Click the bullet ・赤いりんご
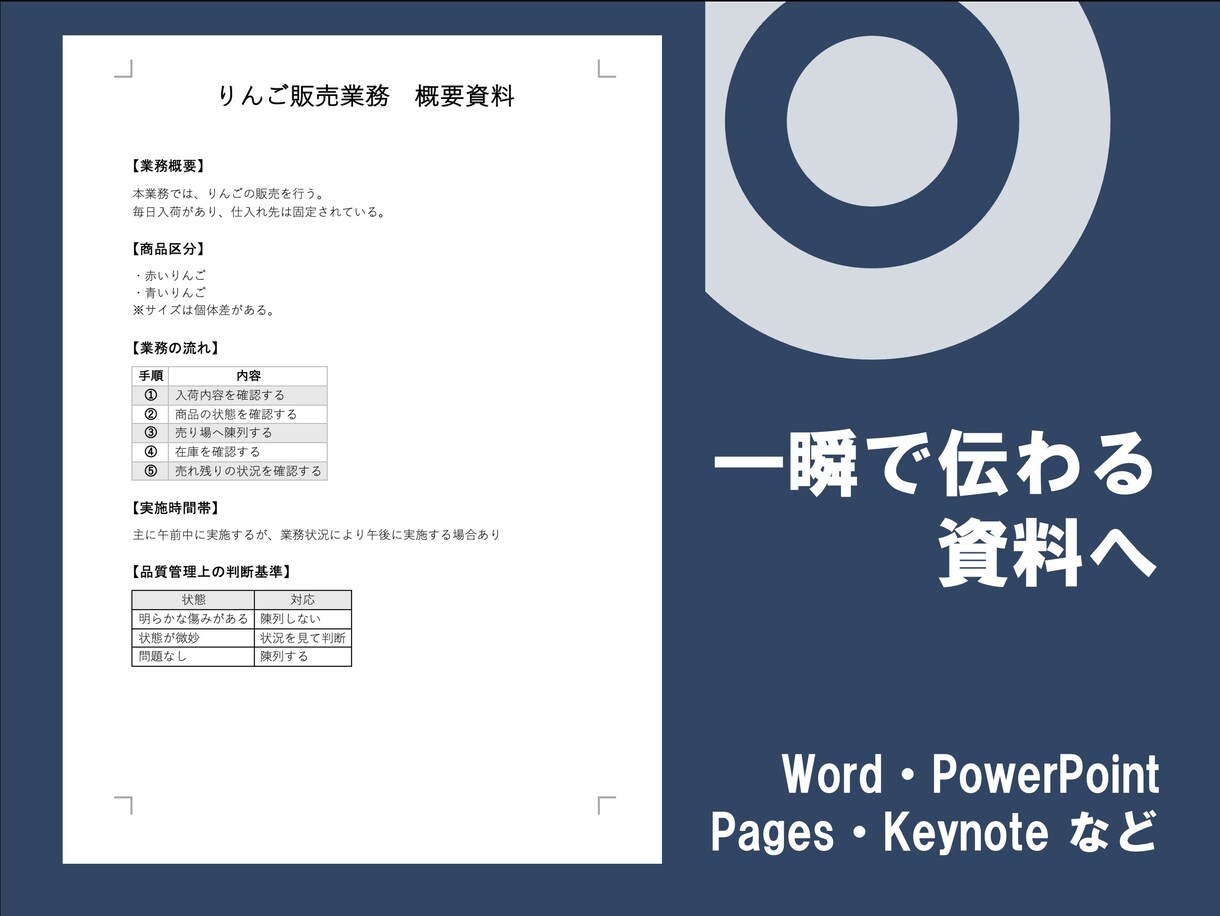 (x=169, y=275)
